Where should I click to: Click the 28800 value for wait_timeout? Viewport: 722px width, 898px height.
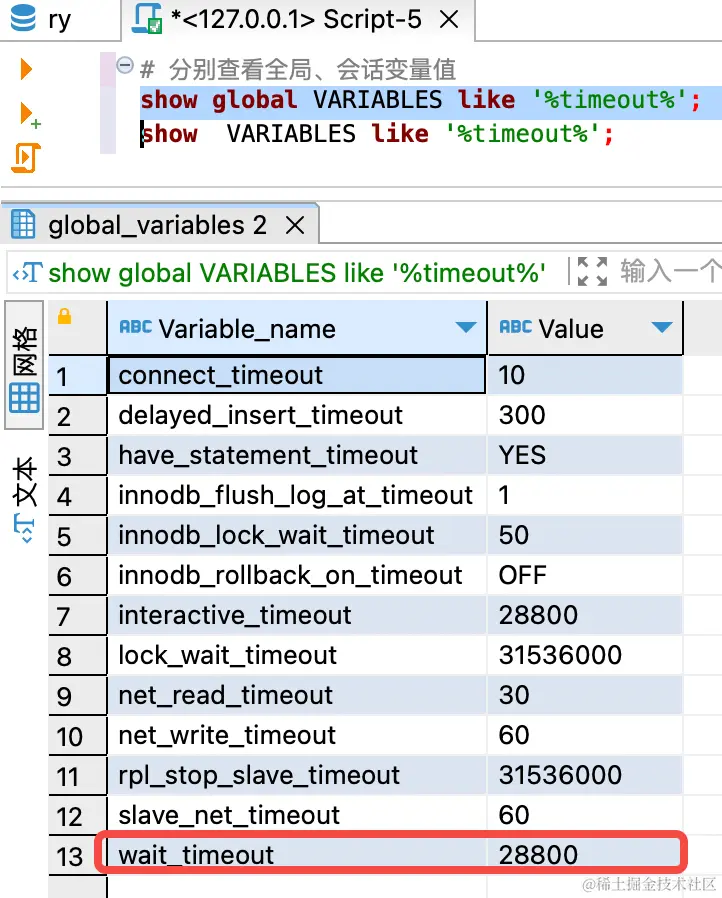[x=585, y=855]
